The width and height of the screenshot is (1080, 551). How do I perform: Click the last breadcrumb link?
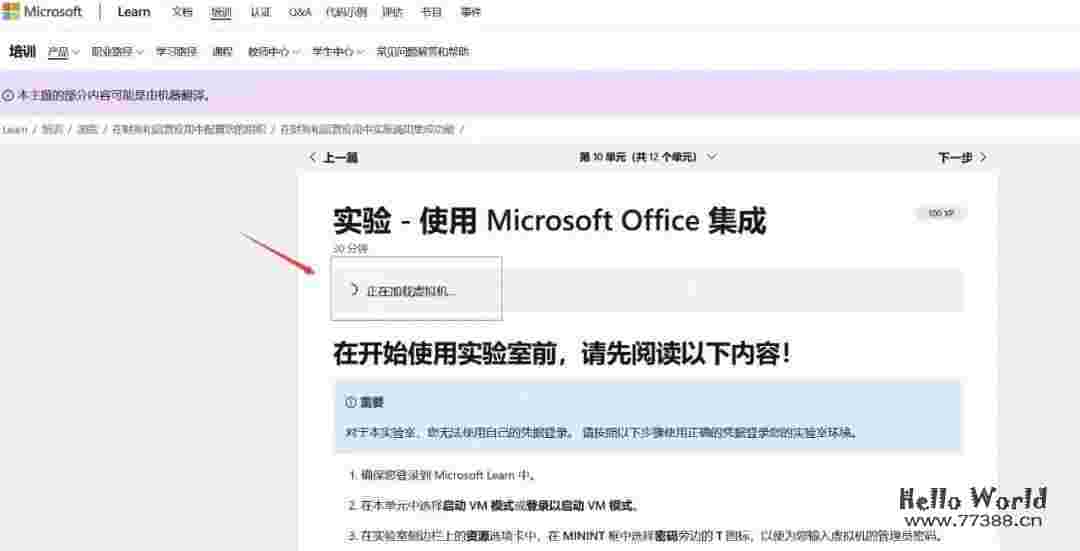click(366, 129)
